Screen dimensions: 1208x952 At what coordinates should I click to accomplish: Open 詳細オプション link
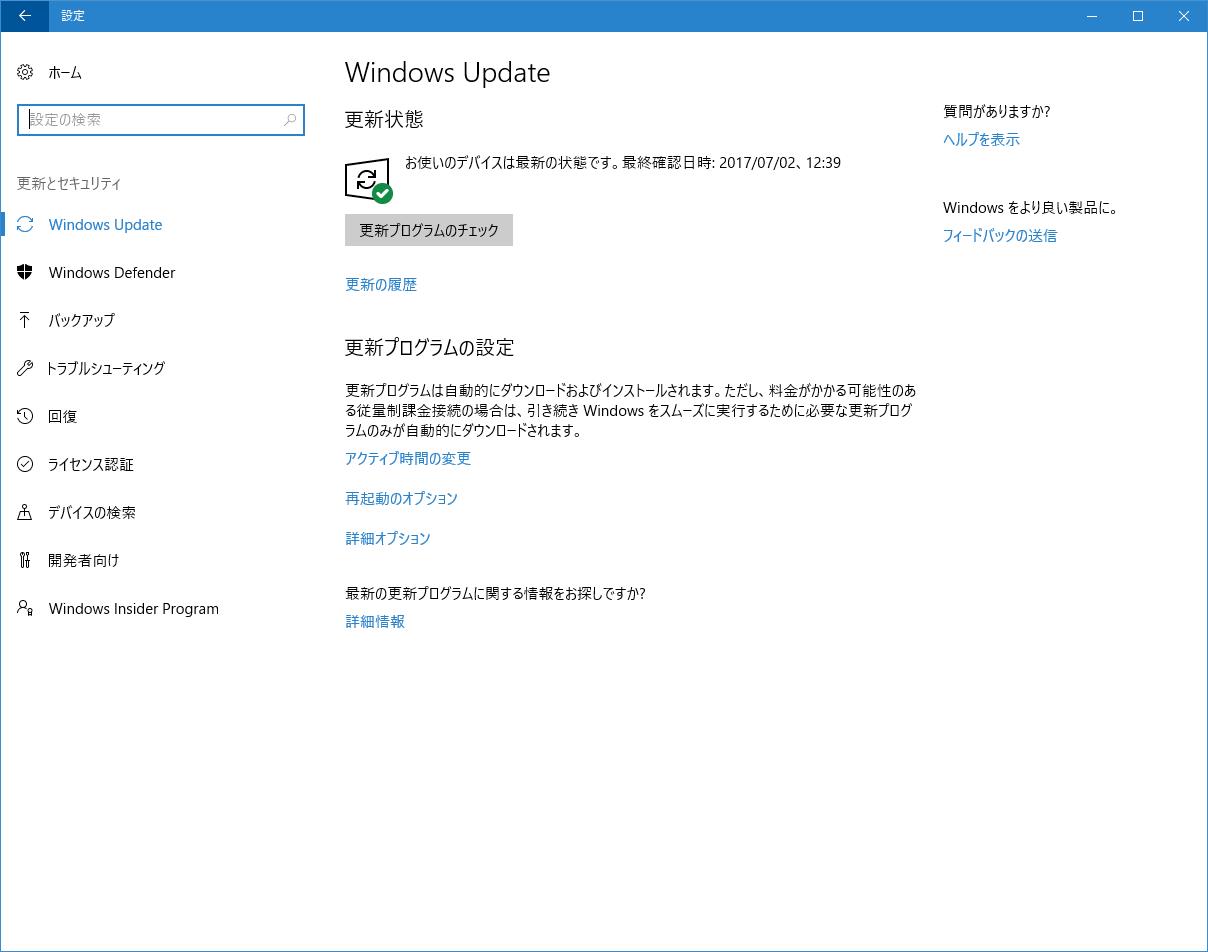pos(388,539)
